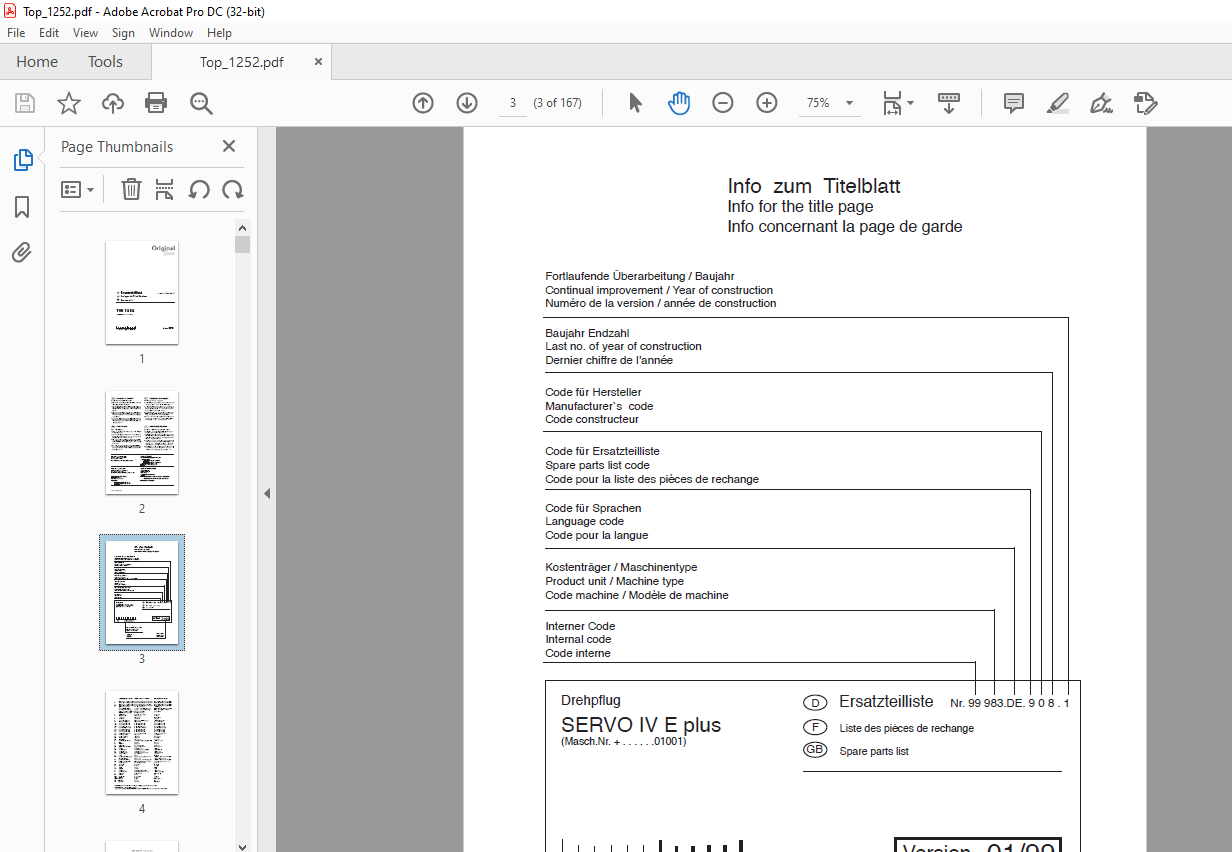
Task: Collapse the navigation pane arrow
Action: click(x=267, y=493)
